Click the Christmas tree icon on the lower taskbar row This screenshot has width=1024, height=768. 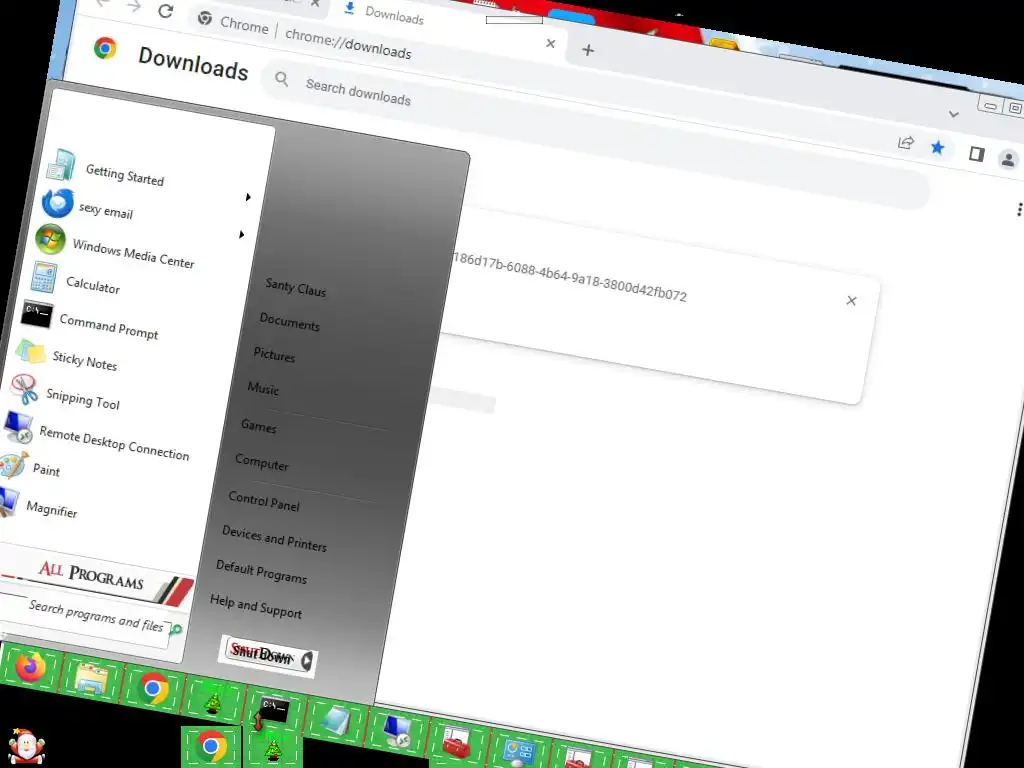272,748
